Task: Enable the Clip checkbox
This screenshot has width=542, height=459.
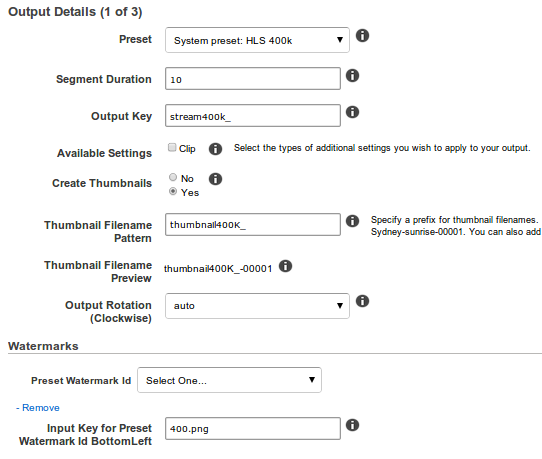Action: click(172, 148)
